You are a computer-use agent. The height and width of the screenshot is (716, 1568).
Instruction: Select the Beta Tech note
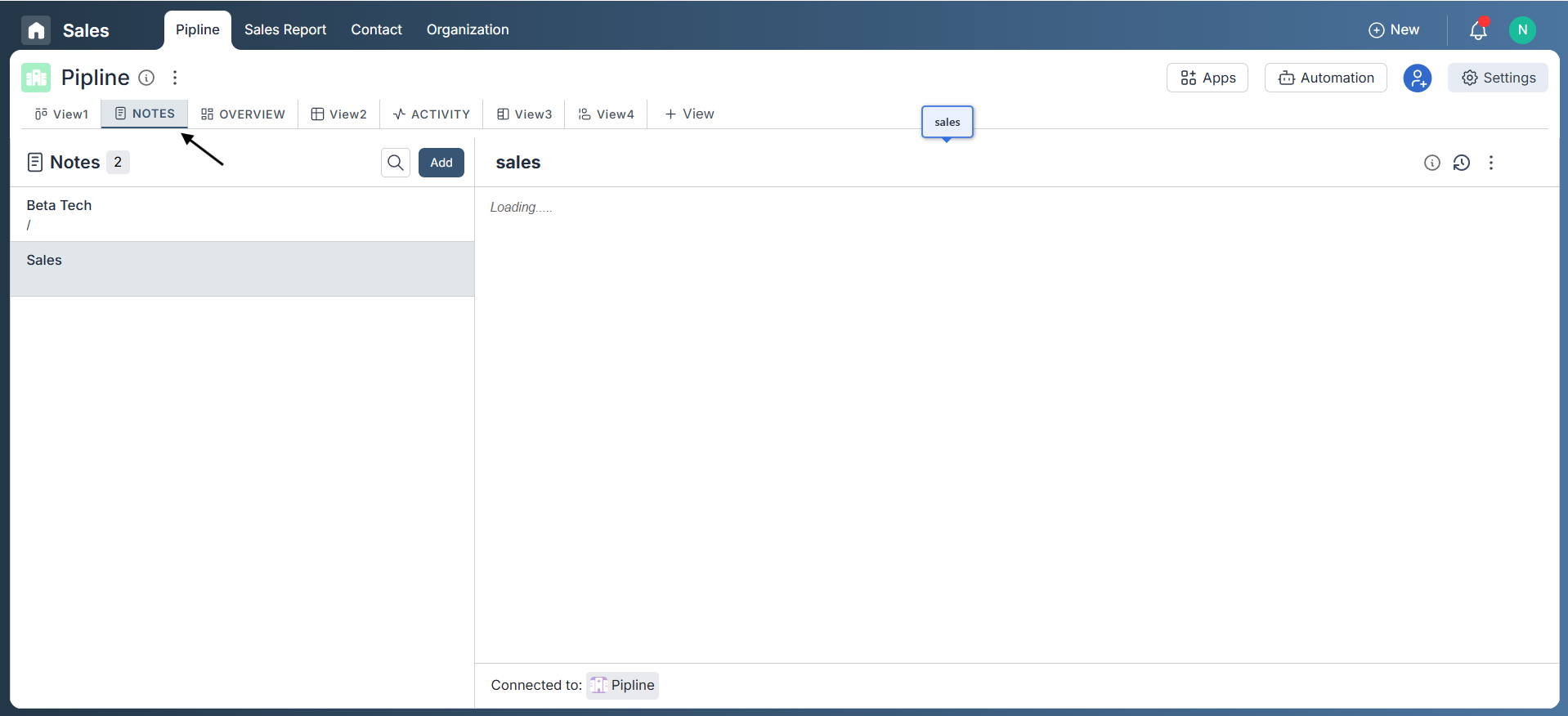pos(242,214)
